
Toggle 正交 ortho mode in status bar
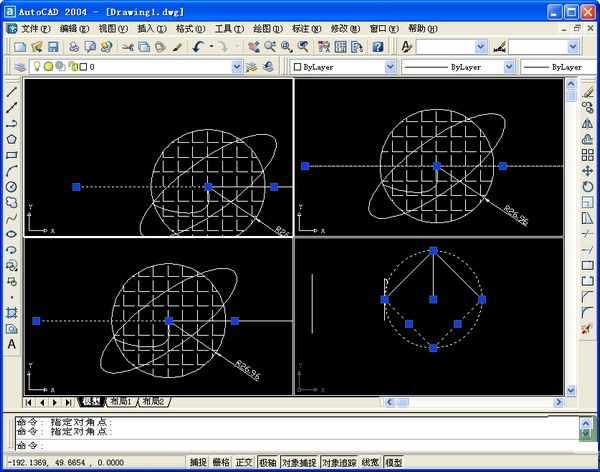(244, 462)
